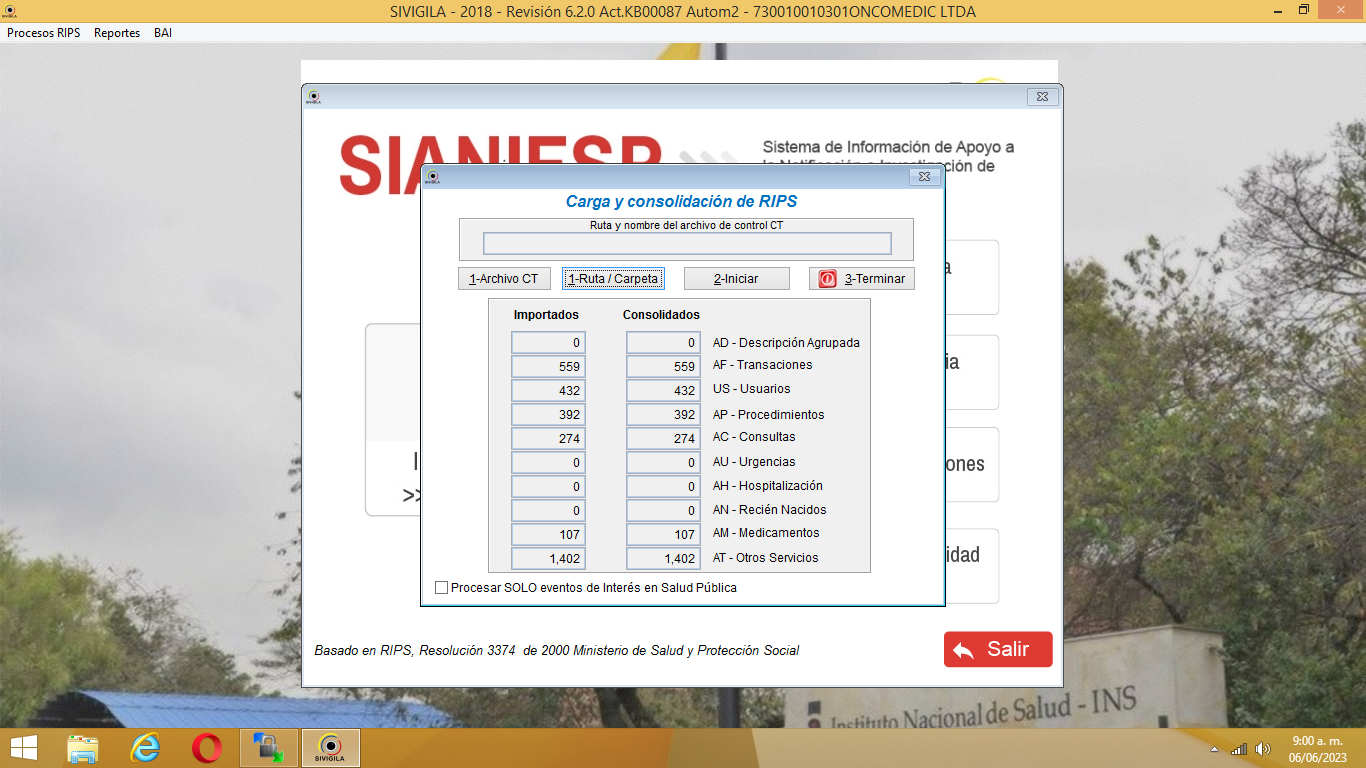
Task: Click the Windows Start button
Action: [23, 748]
